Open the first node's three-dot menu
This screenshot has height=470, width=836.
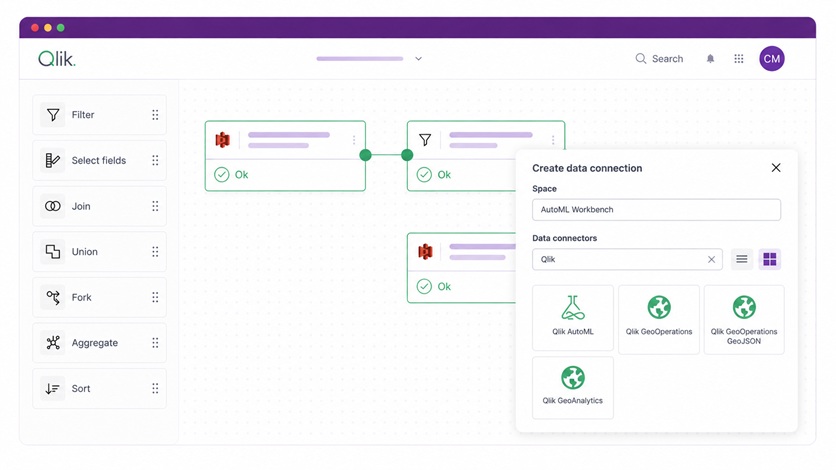click(354, 140)
